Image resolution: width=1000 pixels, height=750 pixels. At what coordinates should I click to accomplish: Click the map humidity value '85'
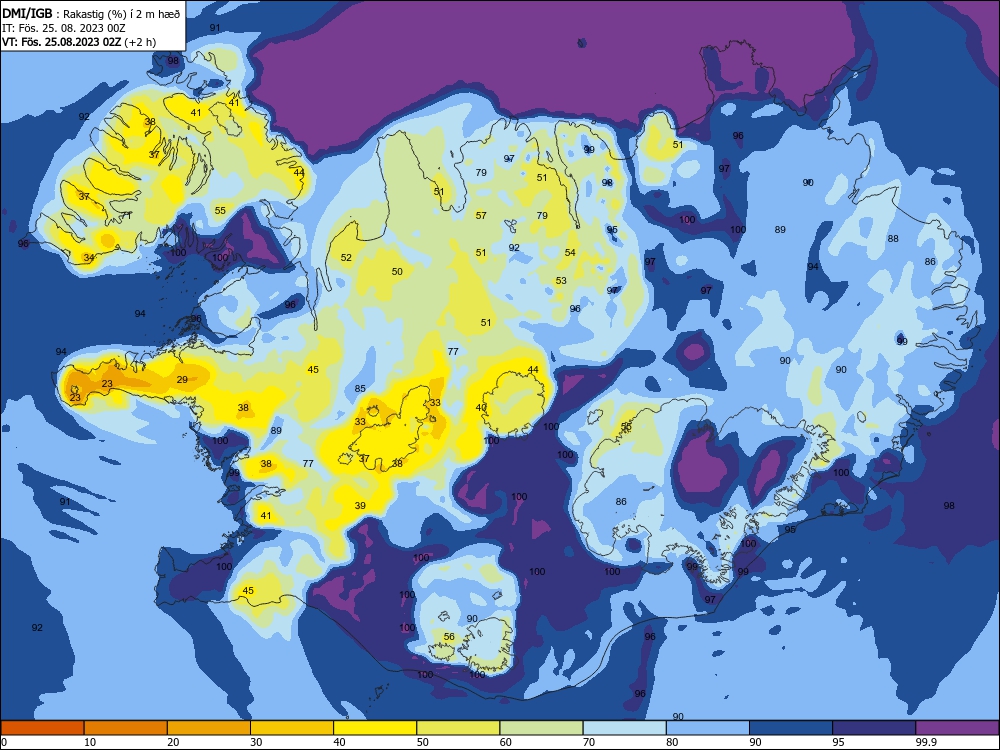[x=360, y=388]
